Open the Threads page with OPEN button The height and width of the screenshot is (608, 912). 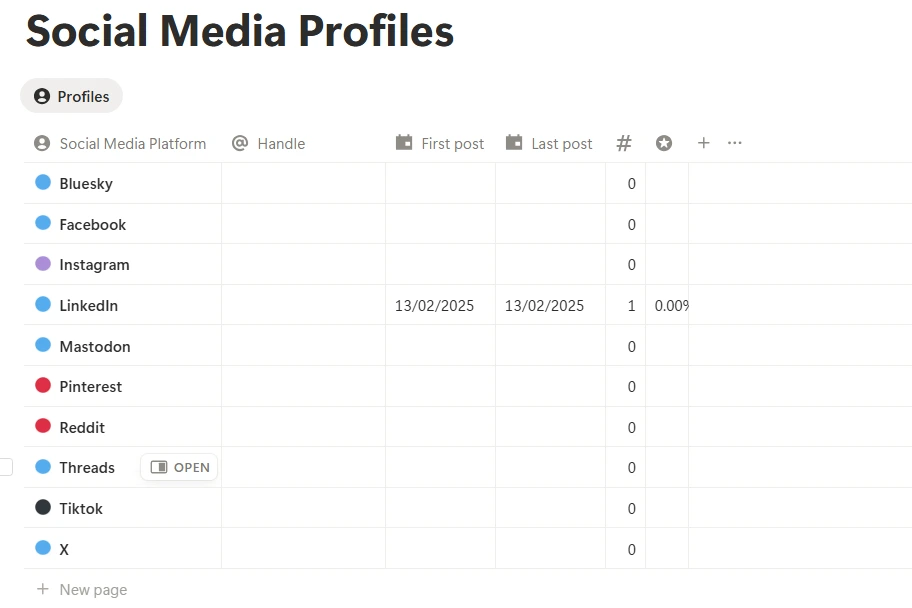tap(178, 467)
